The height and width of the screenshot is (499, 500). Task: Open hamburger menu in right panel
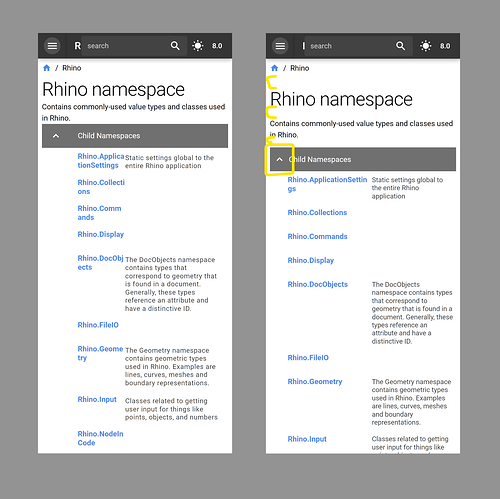point(280,46)
